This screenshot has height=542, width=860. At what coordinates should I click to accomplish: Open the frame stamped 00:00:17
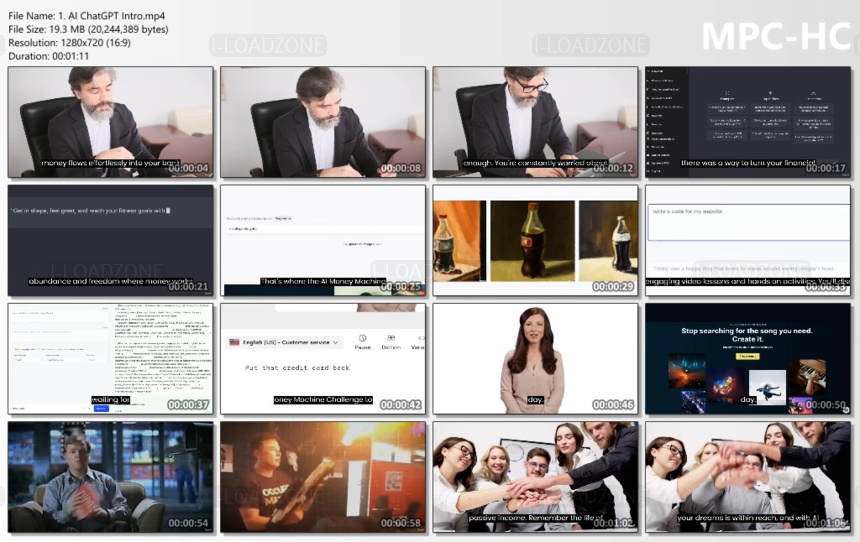[x=748, y=122]
